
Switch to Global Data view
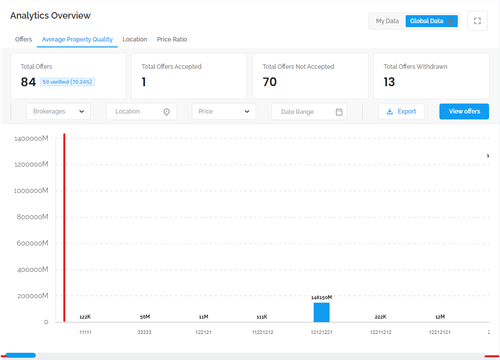click(431, 21)
